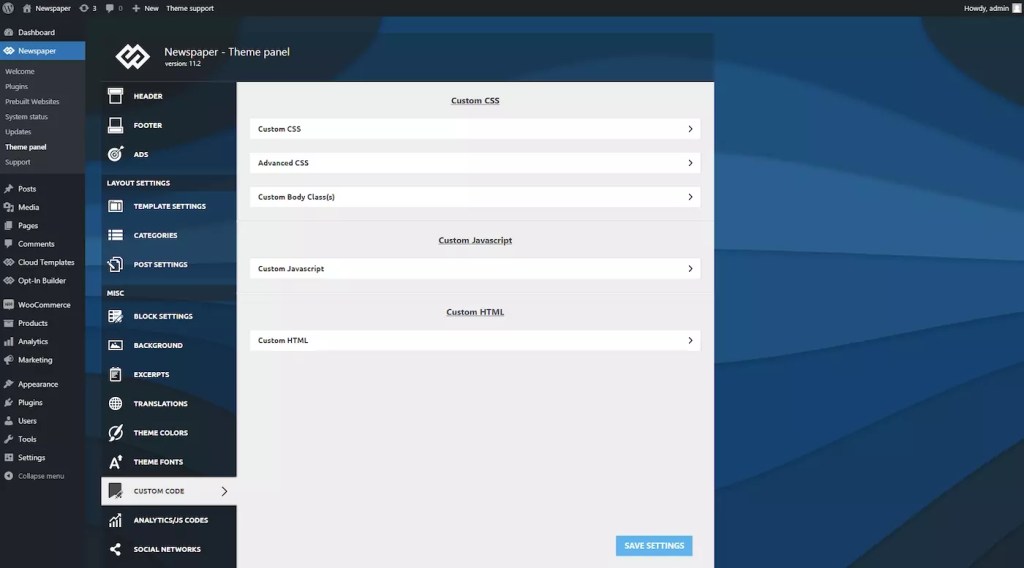Open the Theme Fonts icon
Viewport: 1024px width, 568px height.
115,462
